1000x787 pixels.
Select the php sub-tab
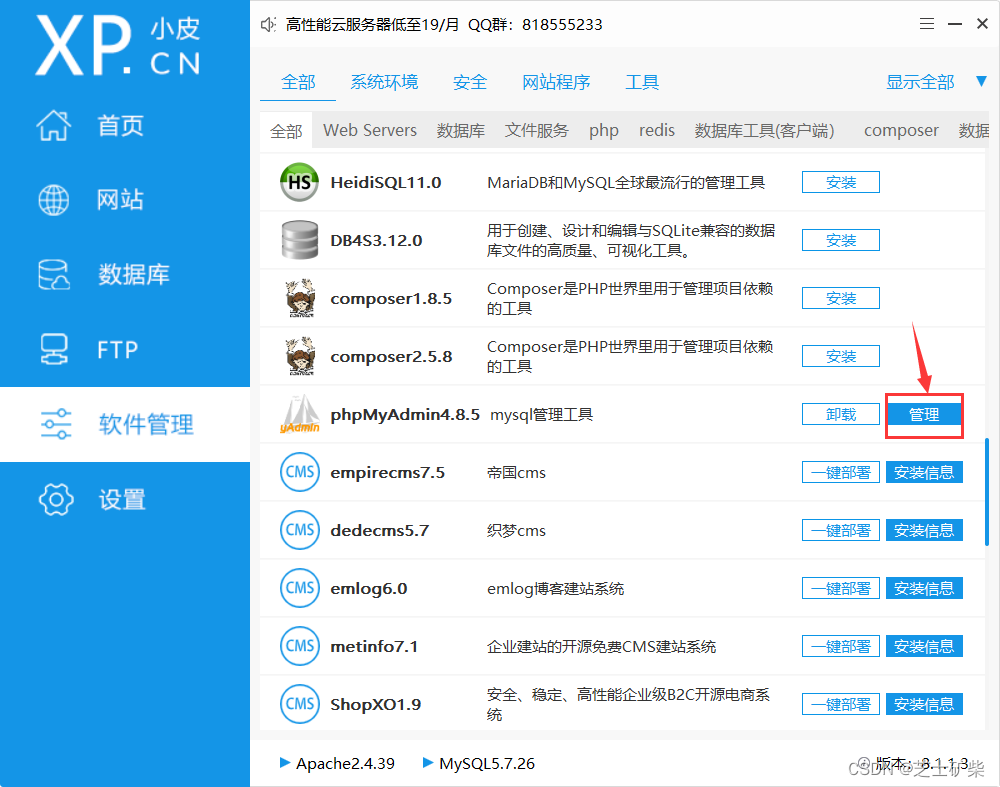603,131
